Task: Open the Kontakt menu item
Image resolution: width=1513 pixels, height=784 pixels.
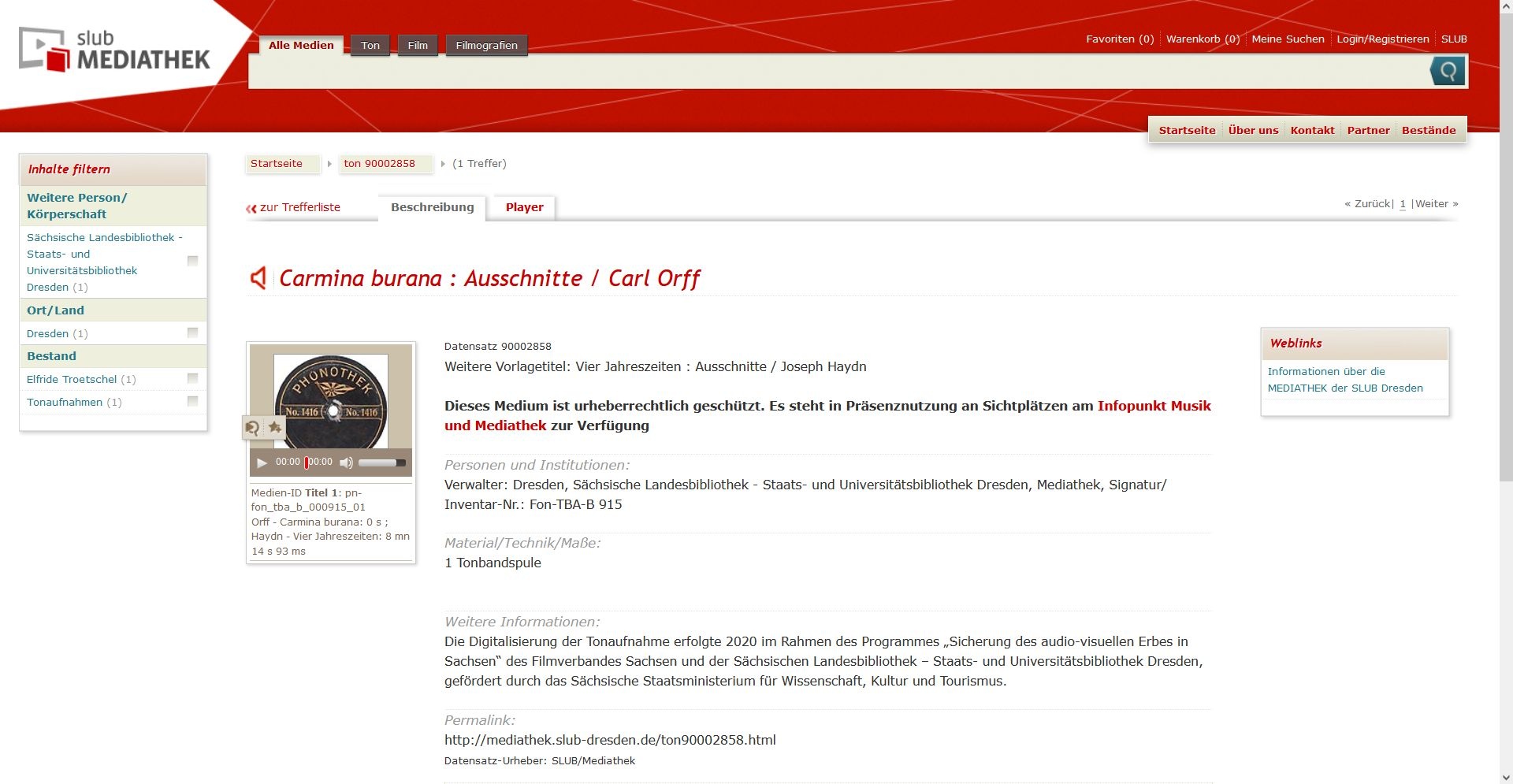Action: tap(1312, 130)
